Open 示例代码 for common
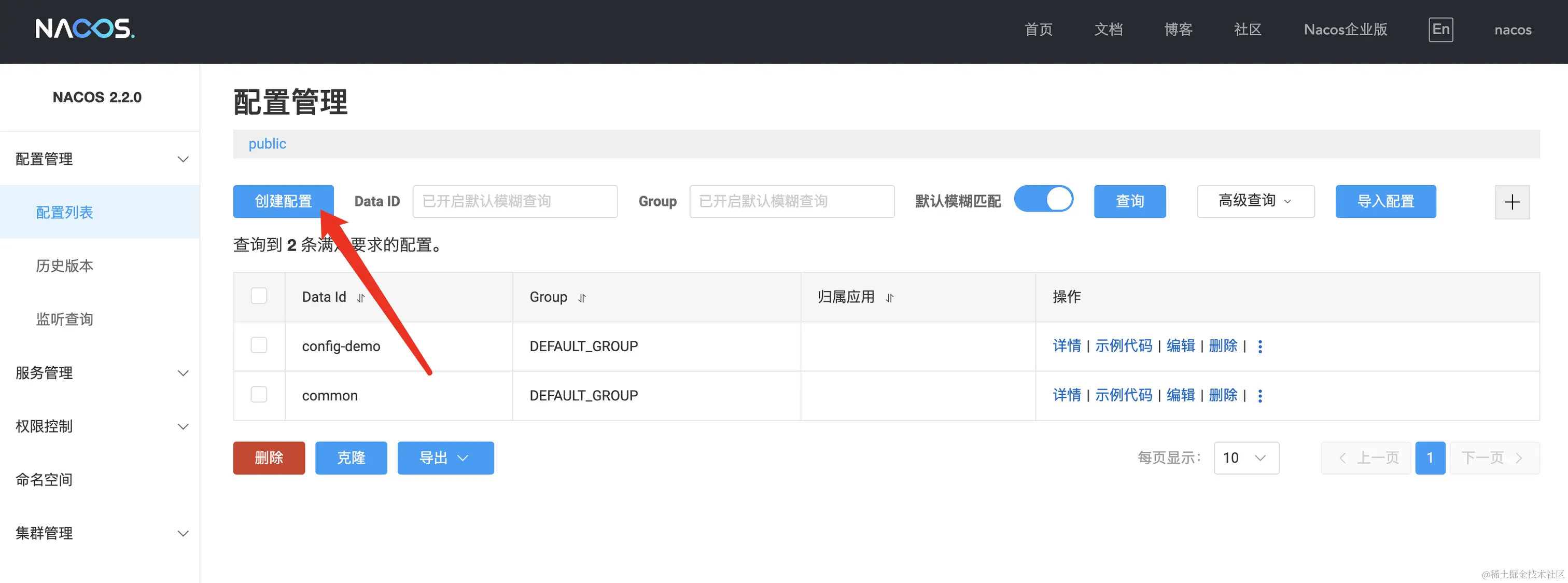 click(1123, 395)
